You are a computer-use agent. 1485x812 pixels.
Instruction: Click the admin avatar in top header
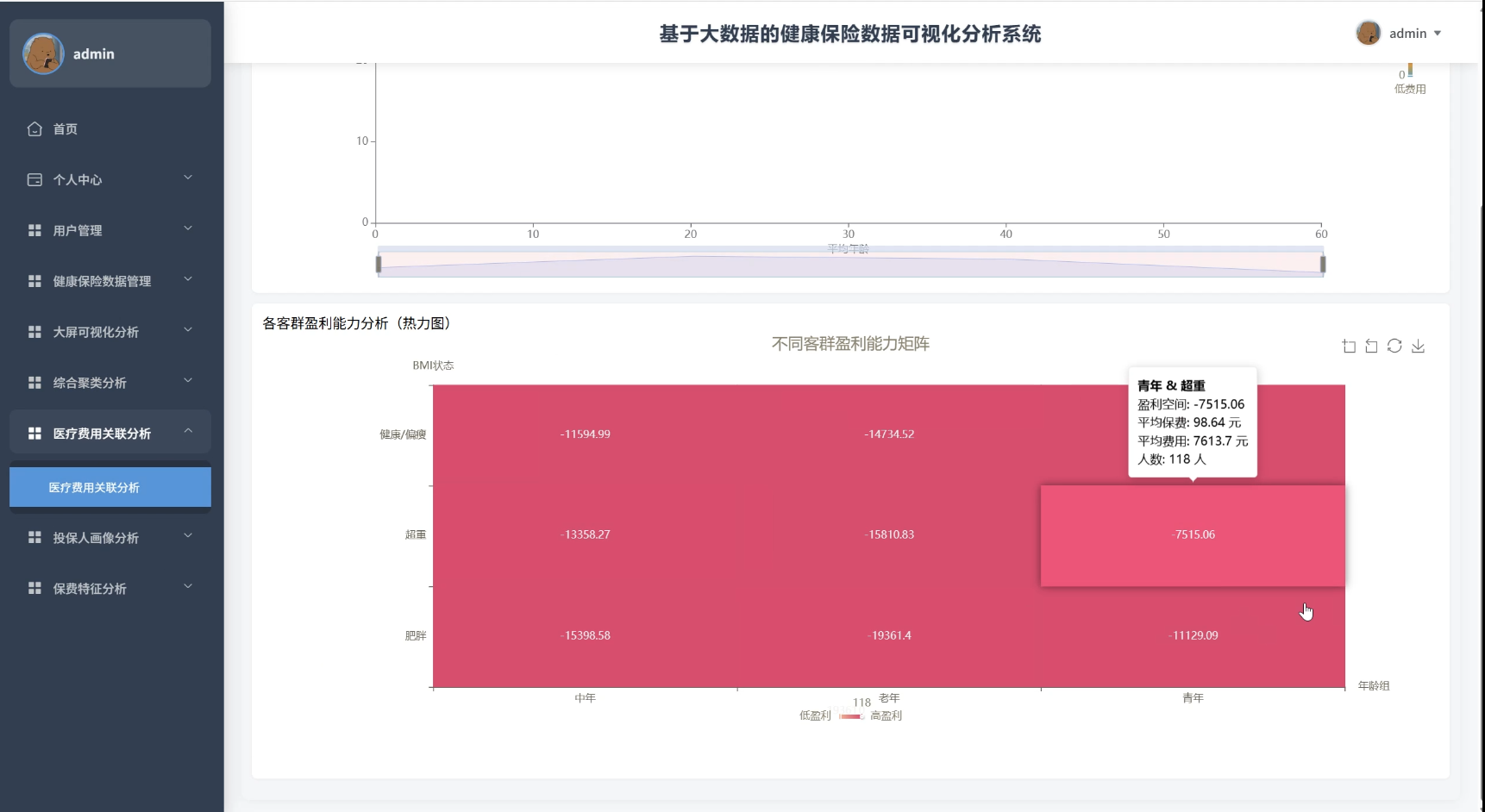1369,33
